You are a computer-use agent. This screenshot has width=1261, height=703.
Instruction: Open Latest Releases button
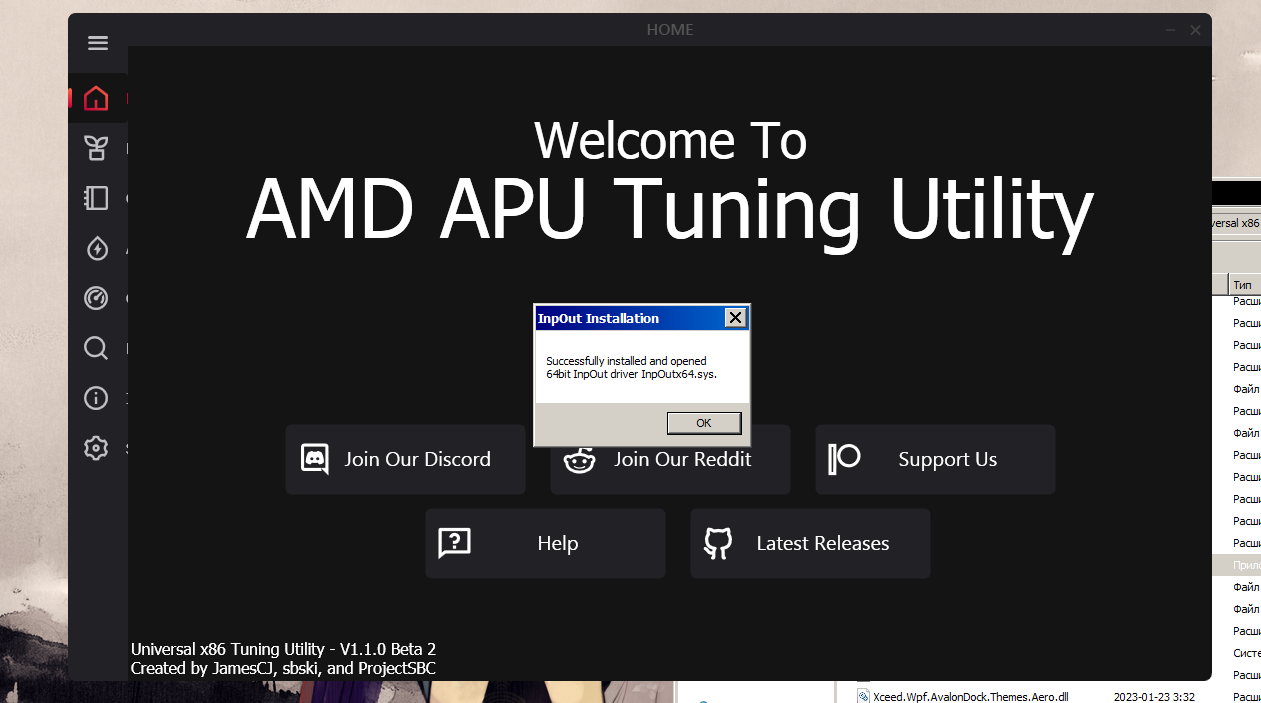[810, 543]
